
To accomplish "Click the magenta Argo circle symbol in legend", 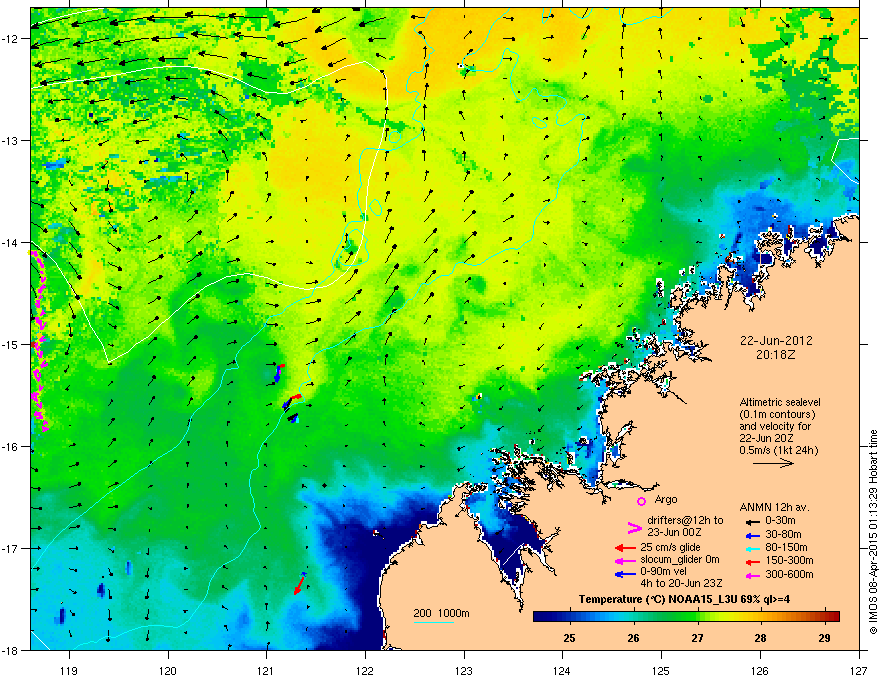I will 641,501.
